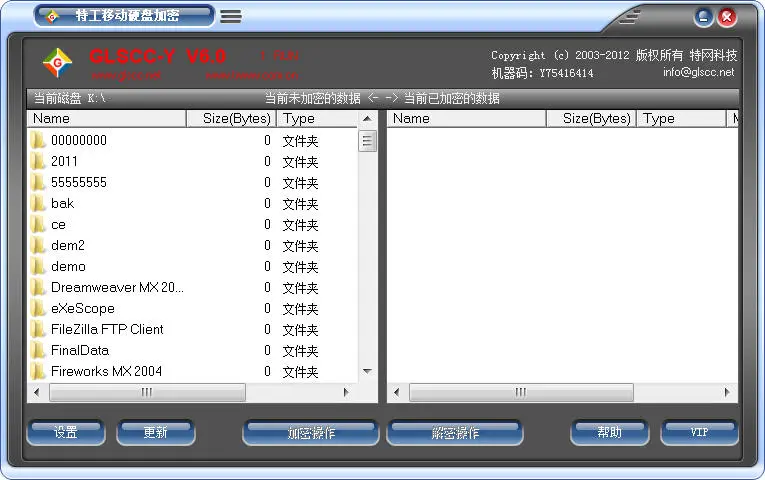Viewport: 765px width, 480px height.
Task: Open 帮助 (Help)
Action: coord(609,432)
